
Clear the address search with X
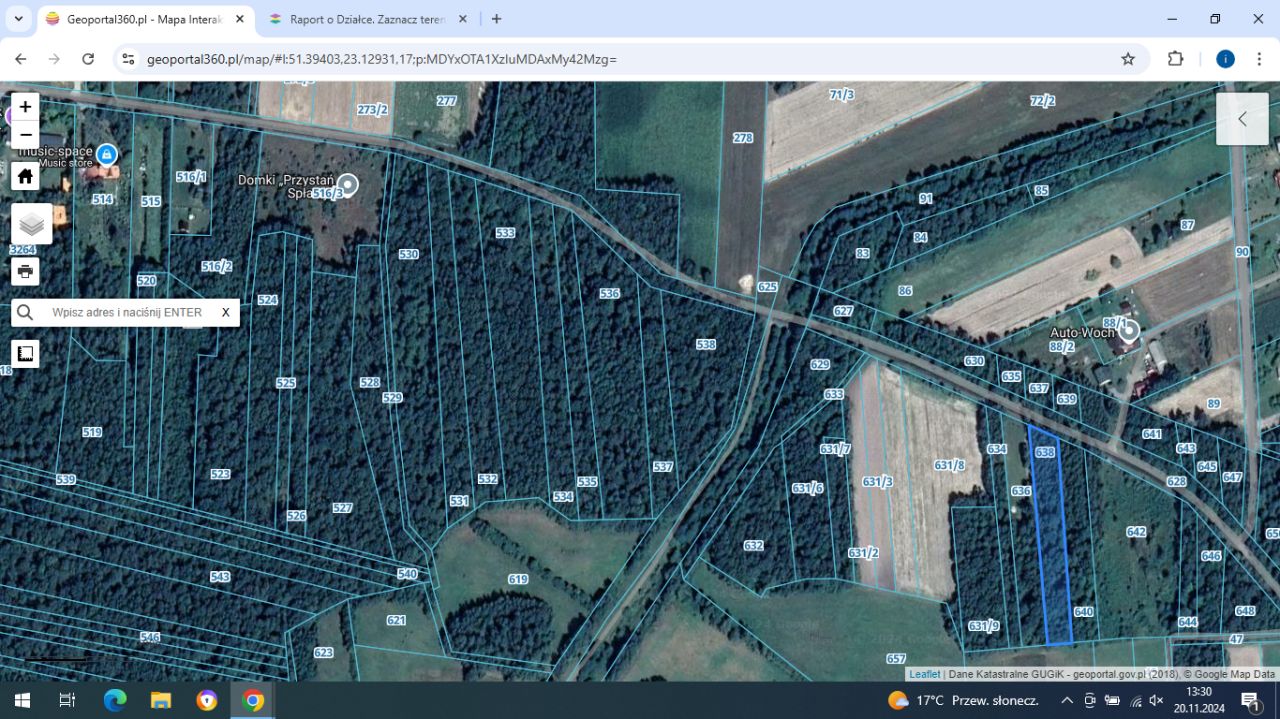pyautogui.click(x=226, y=312)
